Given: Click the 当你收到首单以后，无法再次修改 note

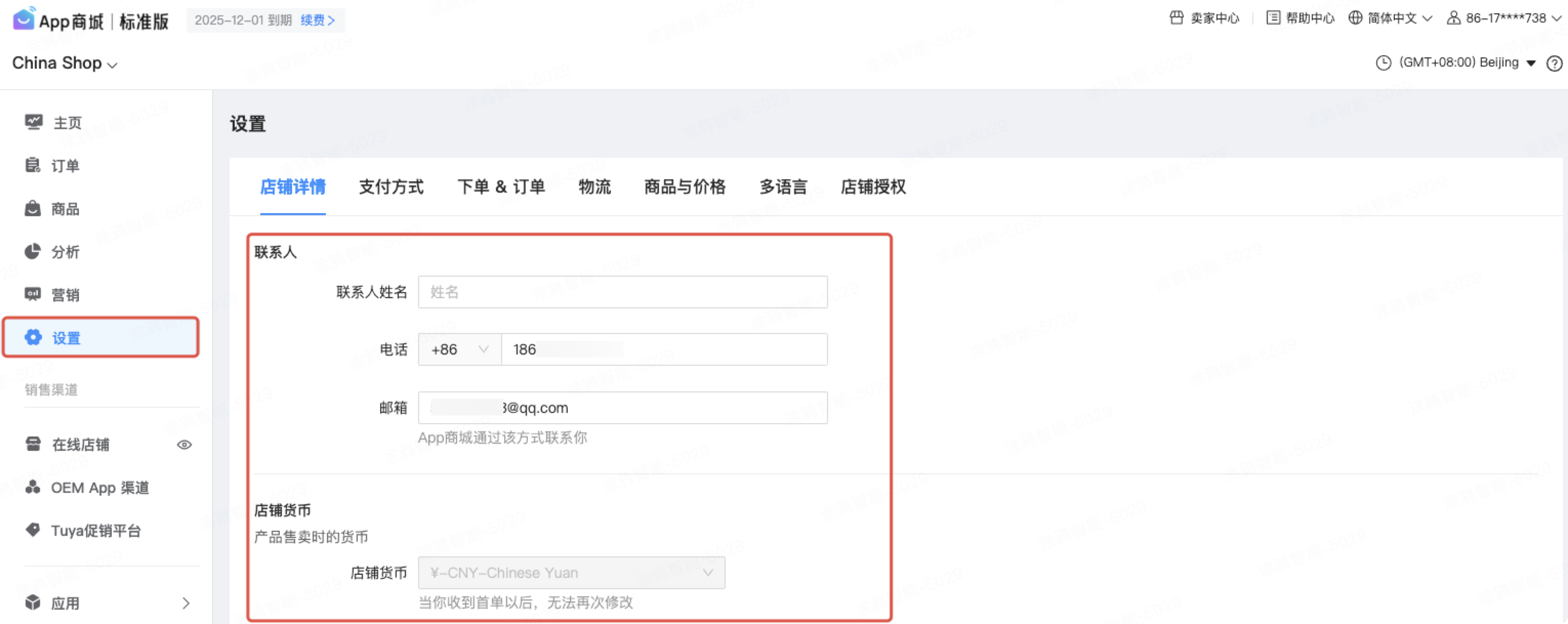Looking at the screenshot, I should 526,602.
